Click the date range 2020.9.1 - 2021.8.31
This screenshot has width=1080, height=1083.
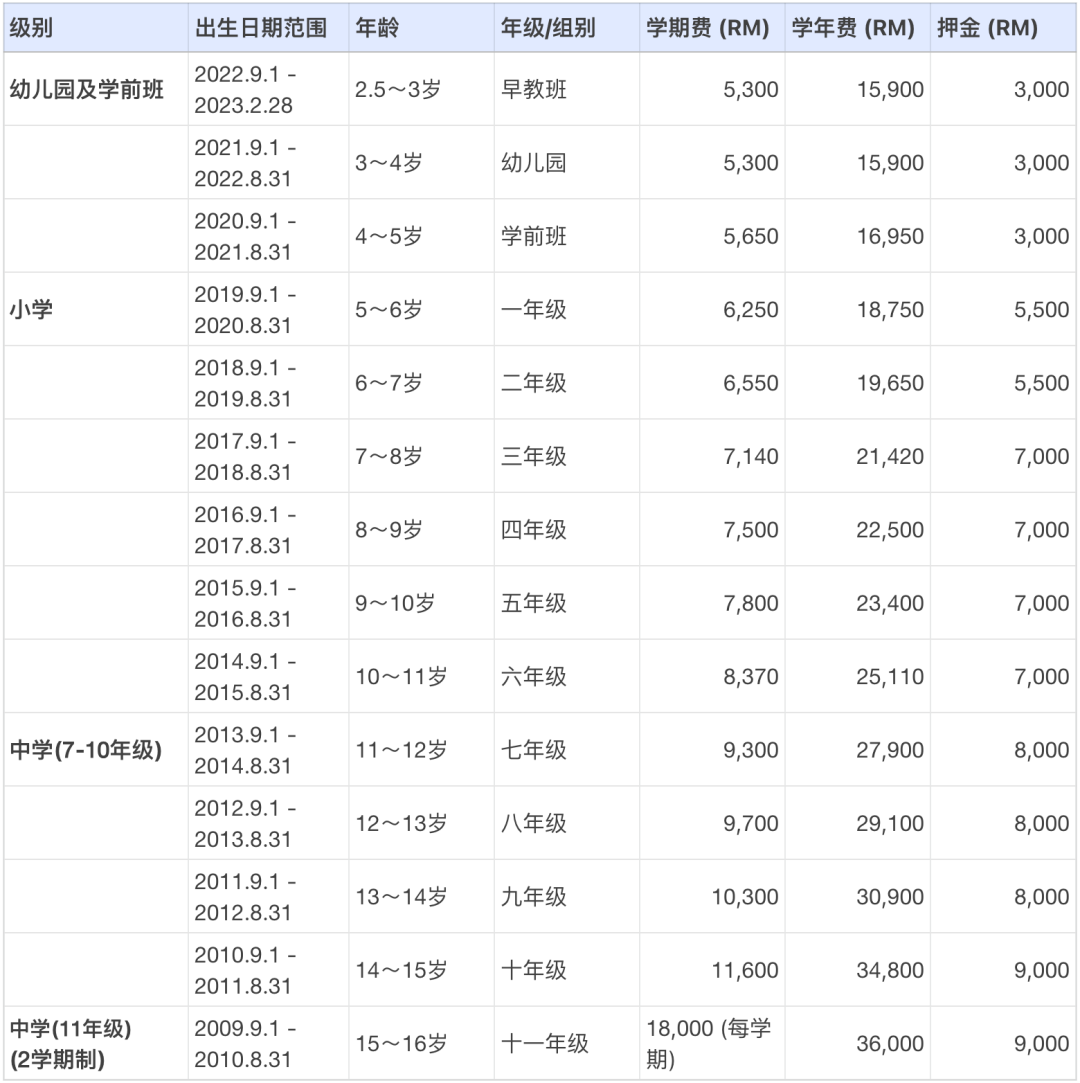tap(268, 236)
